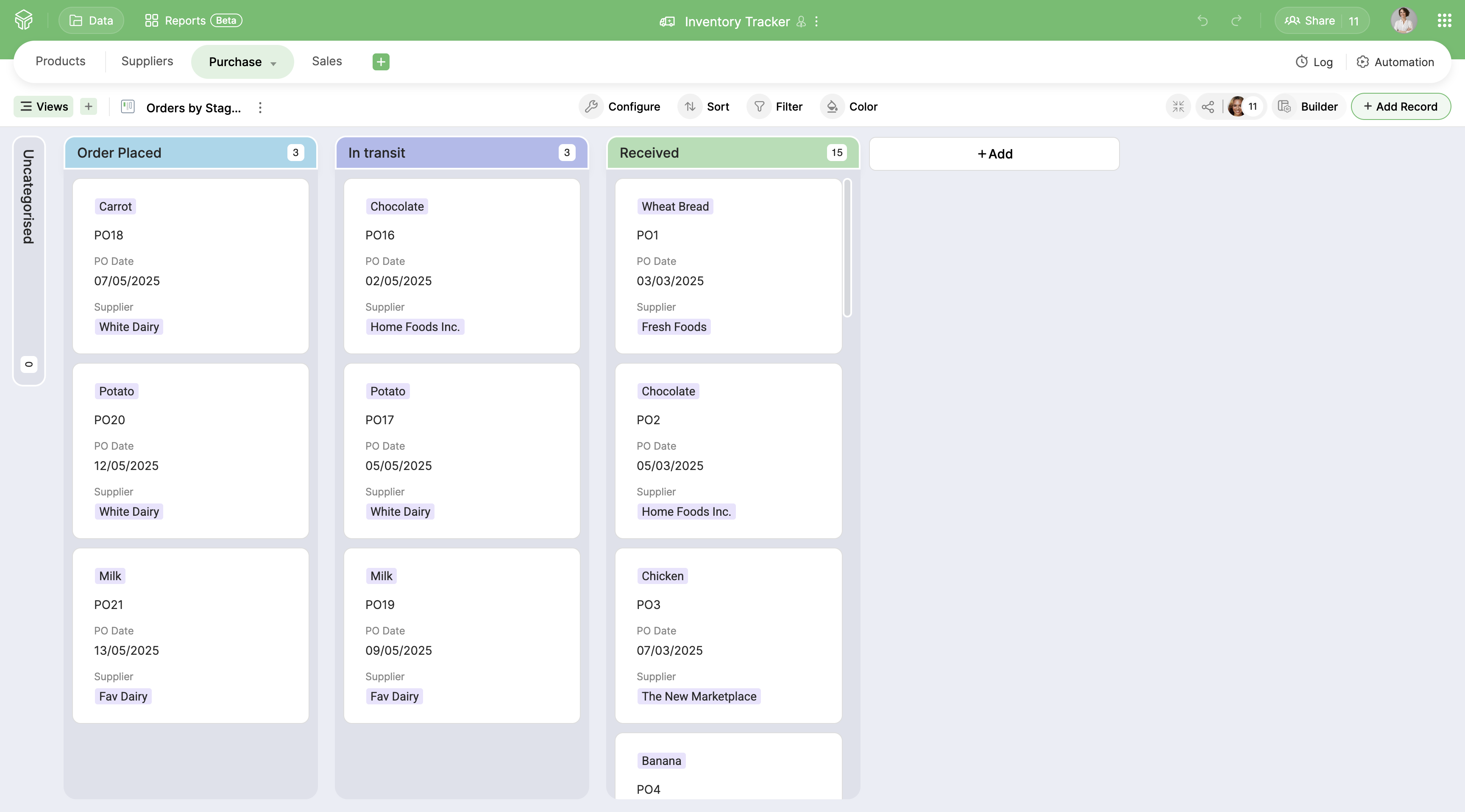
Task: Open the Orders by Stage view options menu
Action: [x=260, y=108]
